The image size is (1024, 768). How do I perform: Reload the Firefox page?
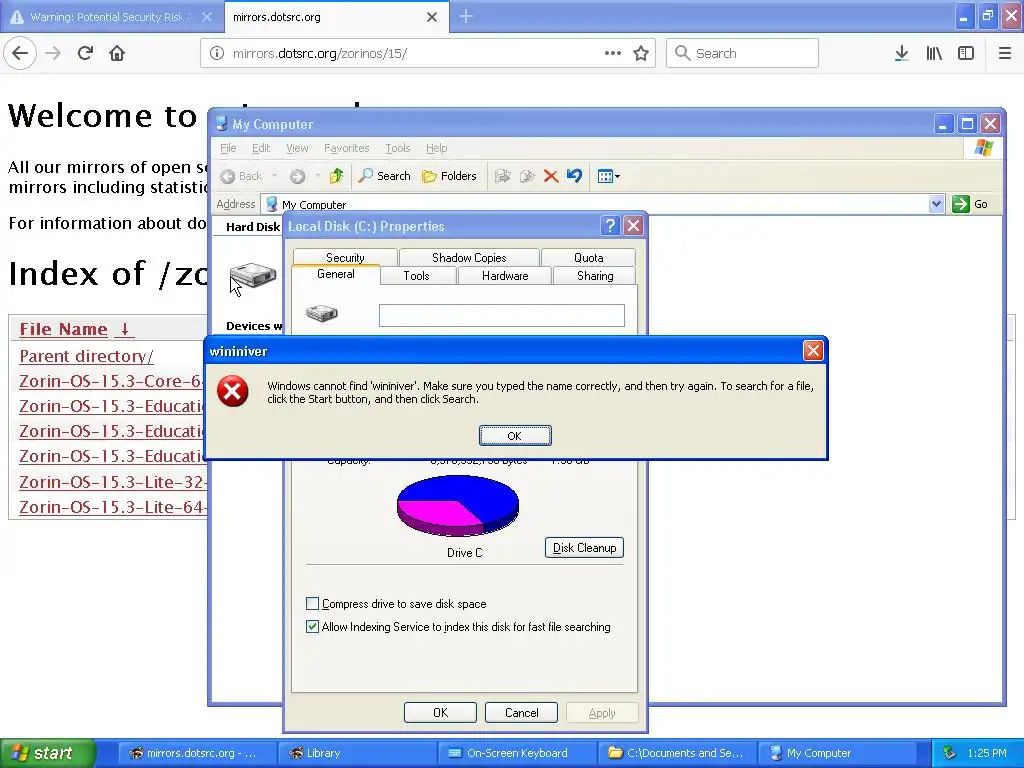coord(85,53)
